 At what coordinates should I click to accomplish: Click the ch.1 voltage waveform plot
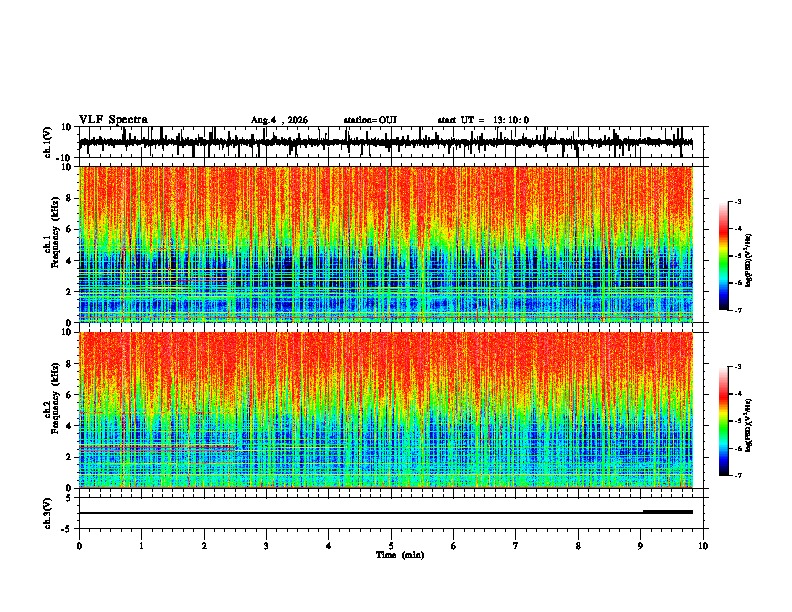385,142
